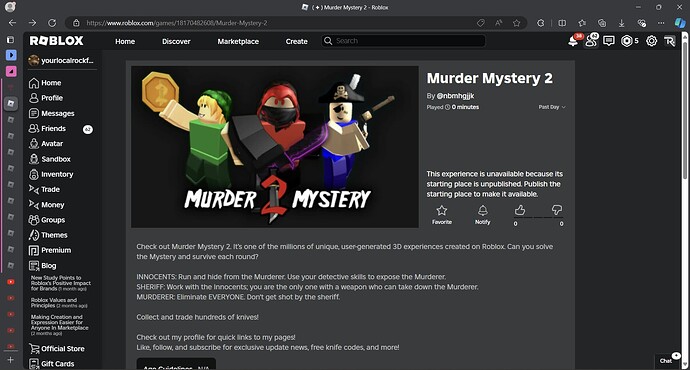Open browser Downloads icon
This screenshot has height=370, width=690.
tap(621, 23)
